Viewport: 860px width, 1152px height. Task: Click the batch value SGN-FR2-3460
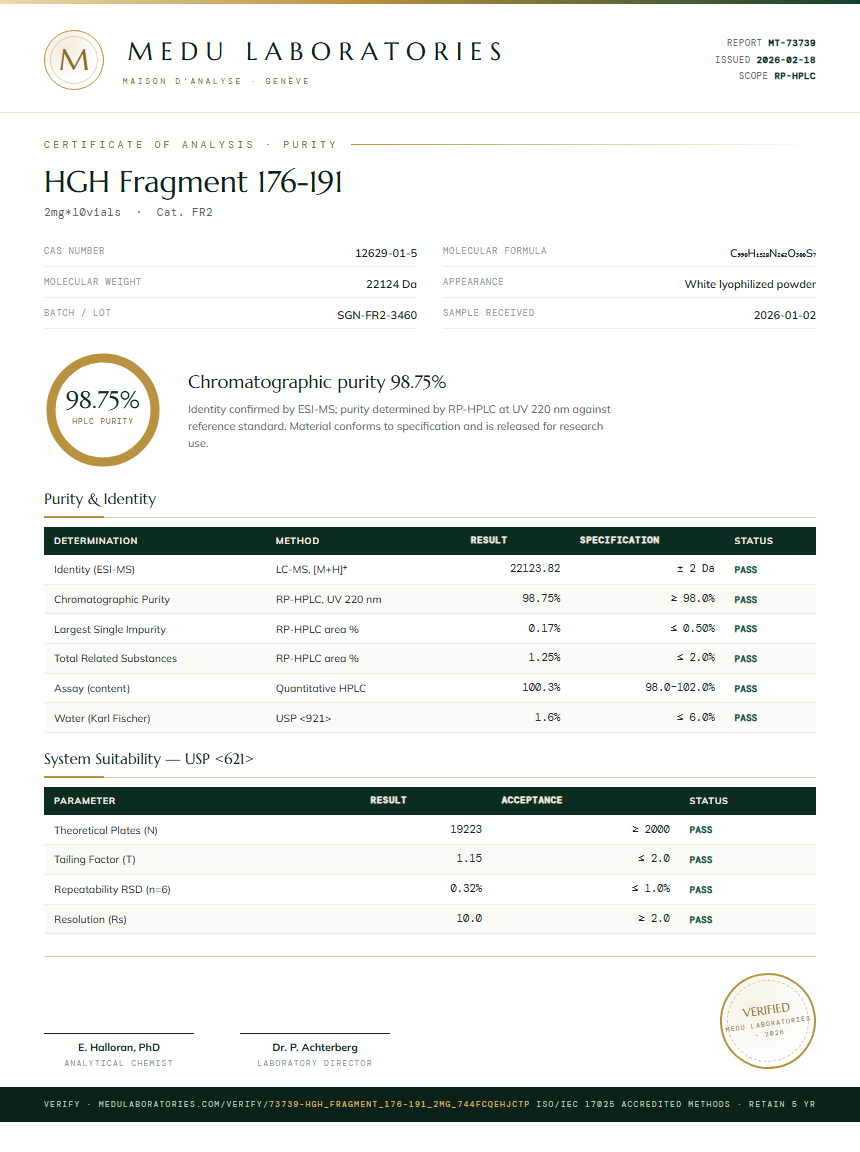(x=377, y=315)
